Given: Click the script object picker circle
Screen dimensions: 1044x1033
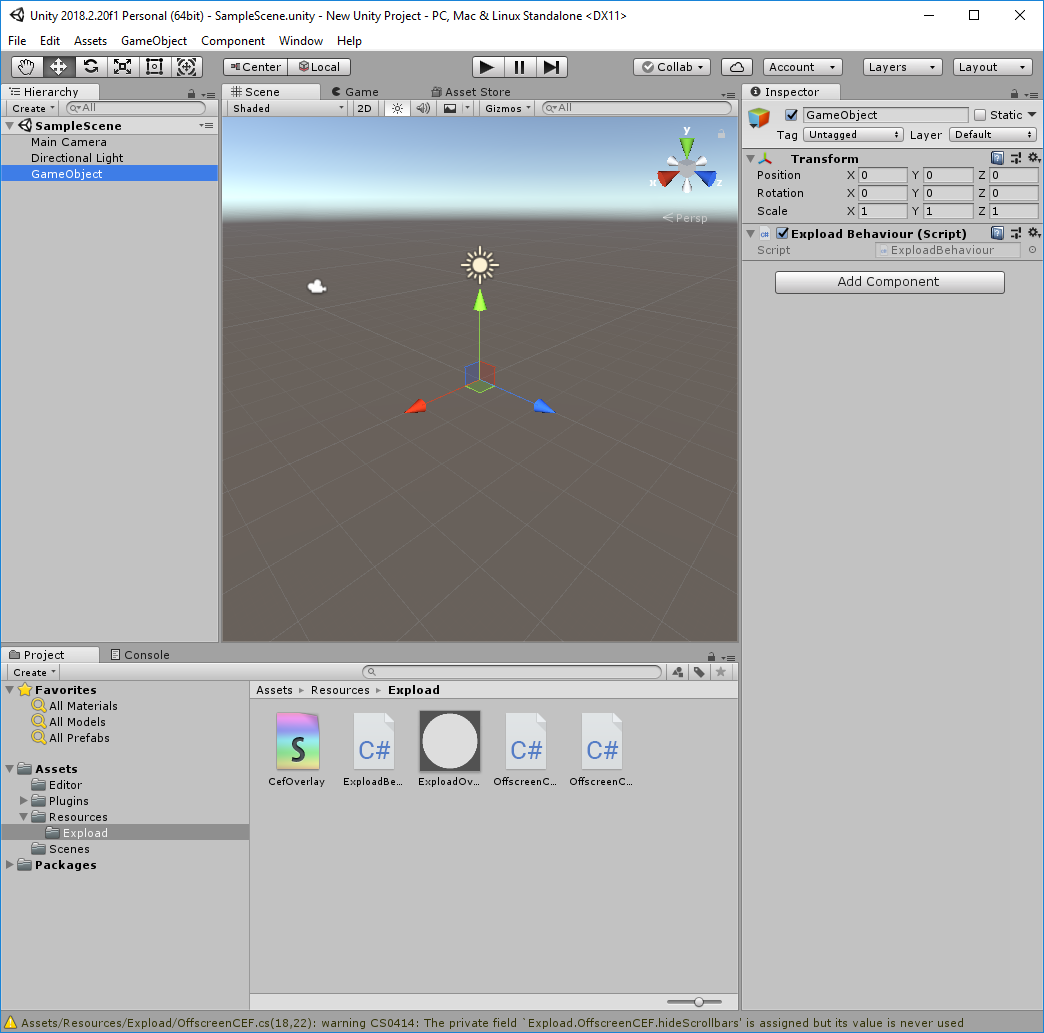Looking at the screenshot, I should point(1032,250).
